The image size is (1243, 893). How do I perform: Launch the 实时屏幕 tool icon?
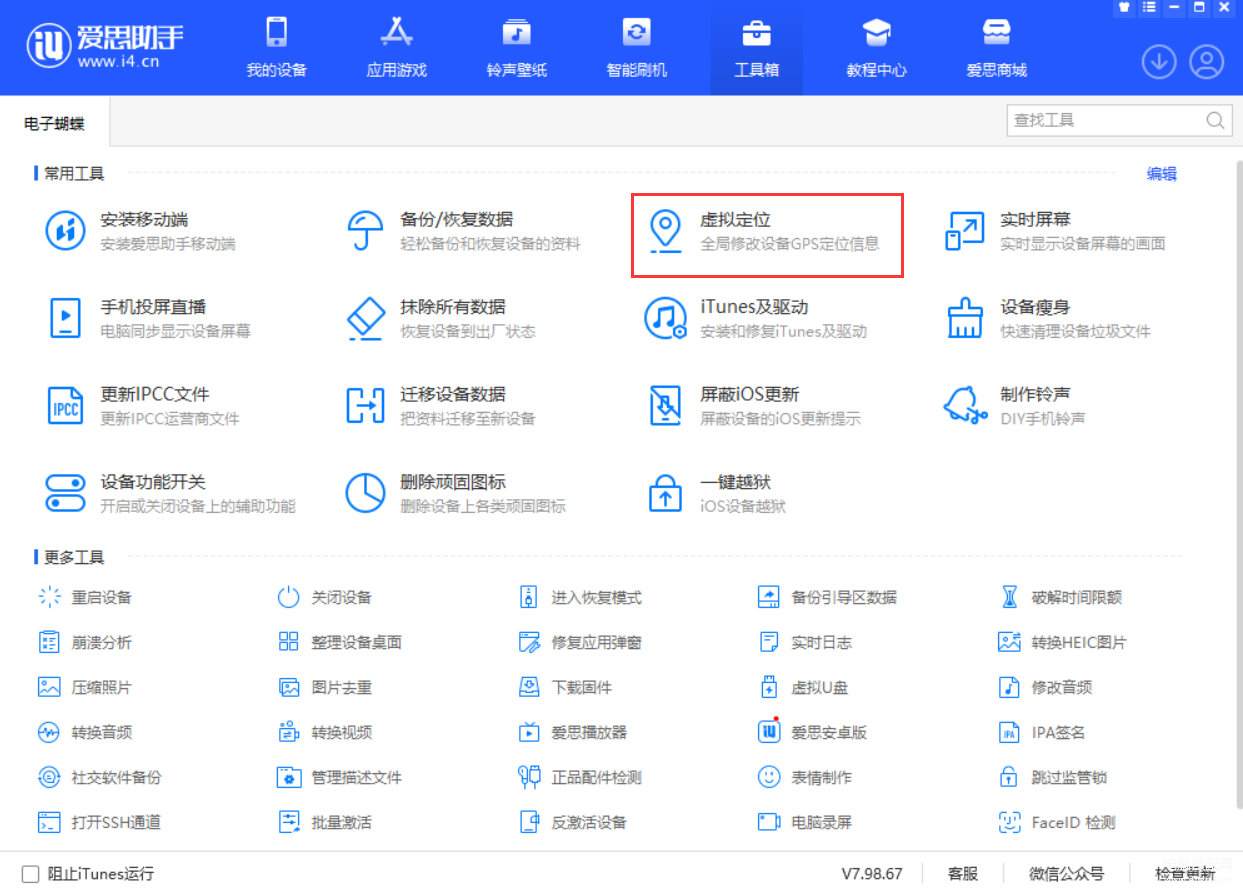(965, 231)
